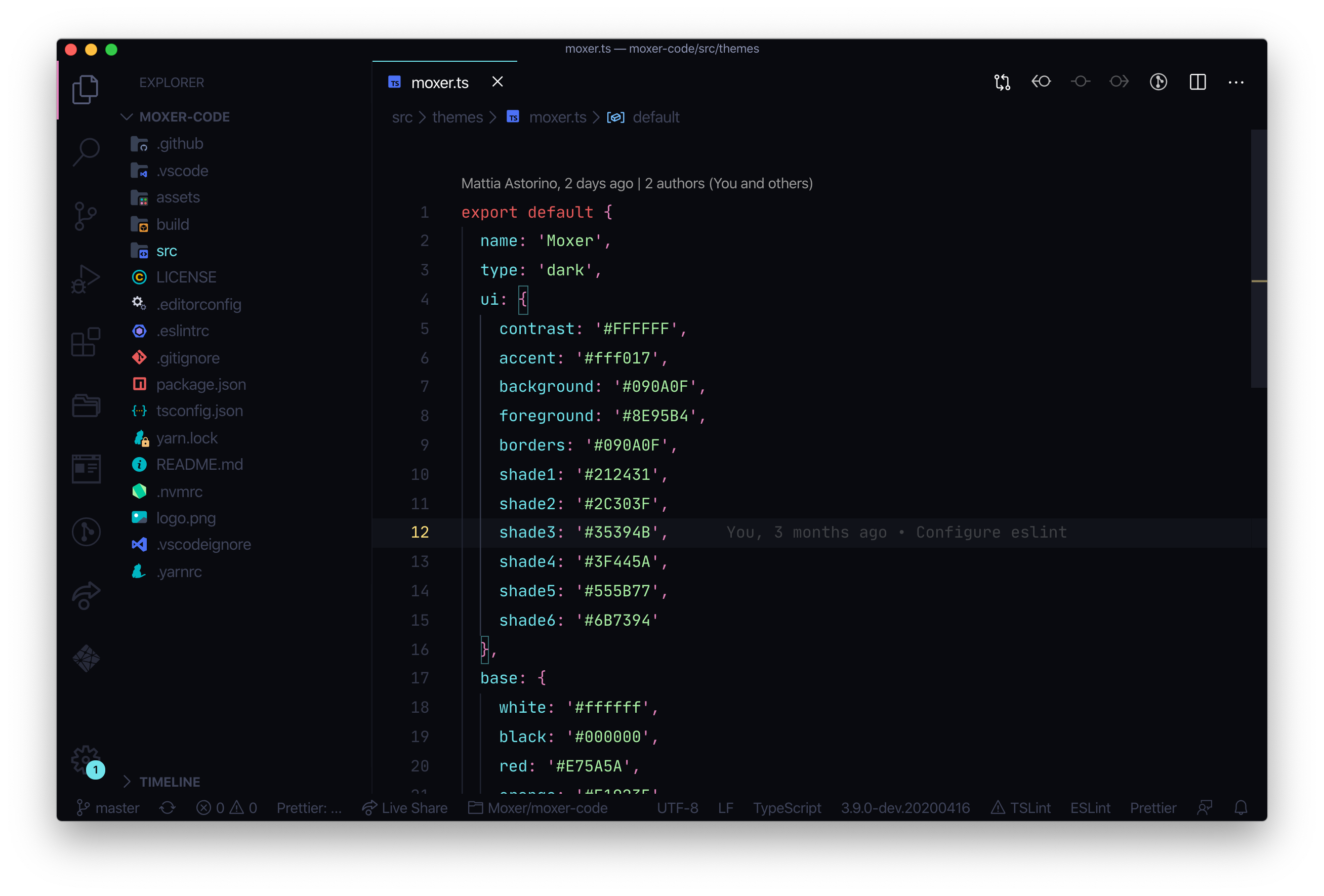Click the moxer.ts breadcrumb segment
Image resolution: width=1324 pixels, height=896 pixels.
coord(547,117)
